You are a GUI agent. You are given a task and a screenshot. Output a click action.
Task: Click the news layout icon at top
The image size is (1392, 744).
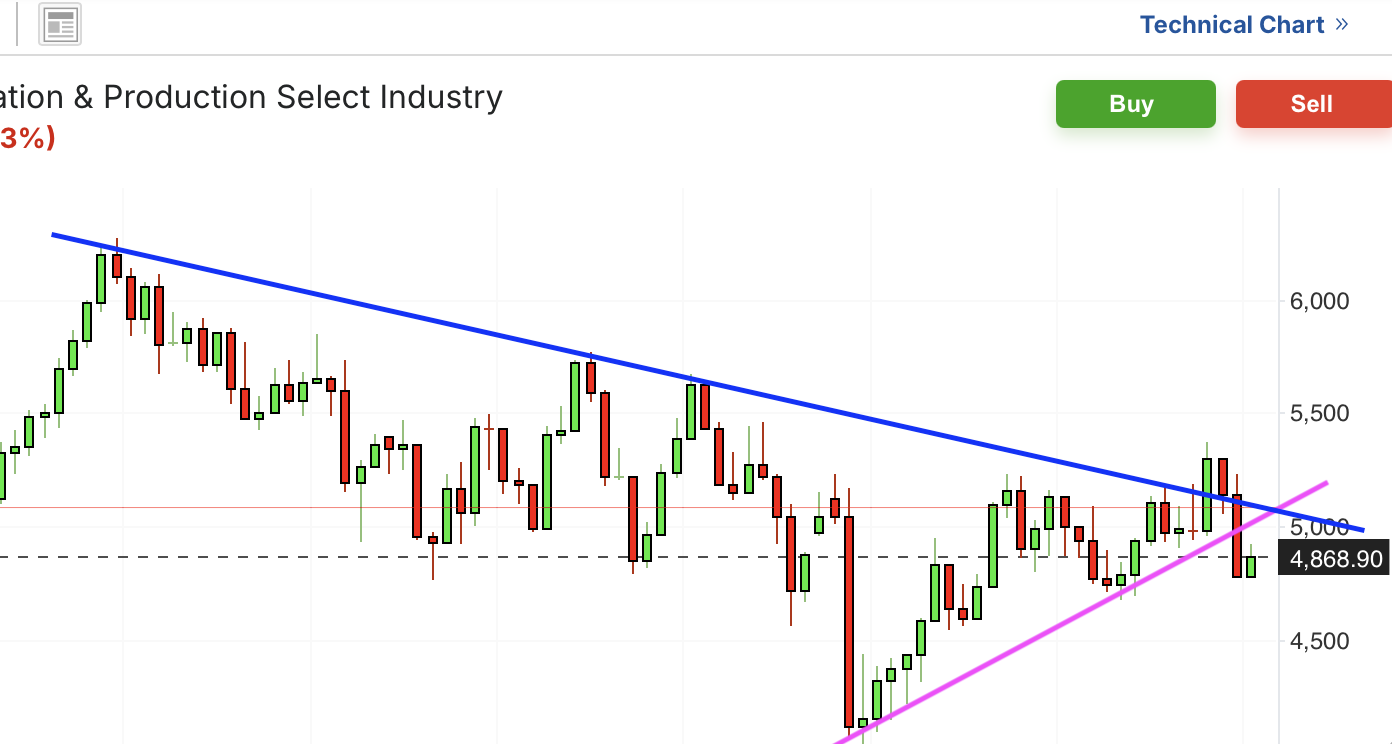pos(60,26)
